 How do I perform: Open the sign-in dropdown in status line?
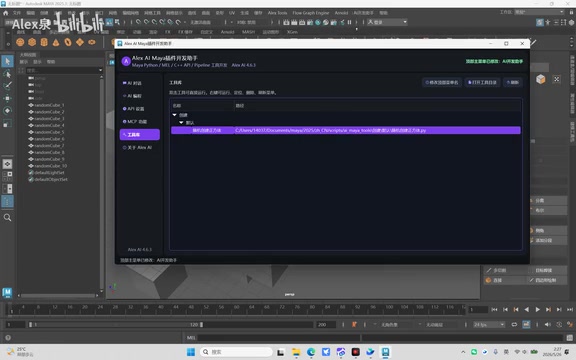tap(387, 22)
